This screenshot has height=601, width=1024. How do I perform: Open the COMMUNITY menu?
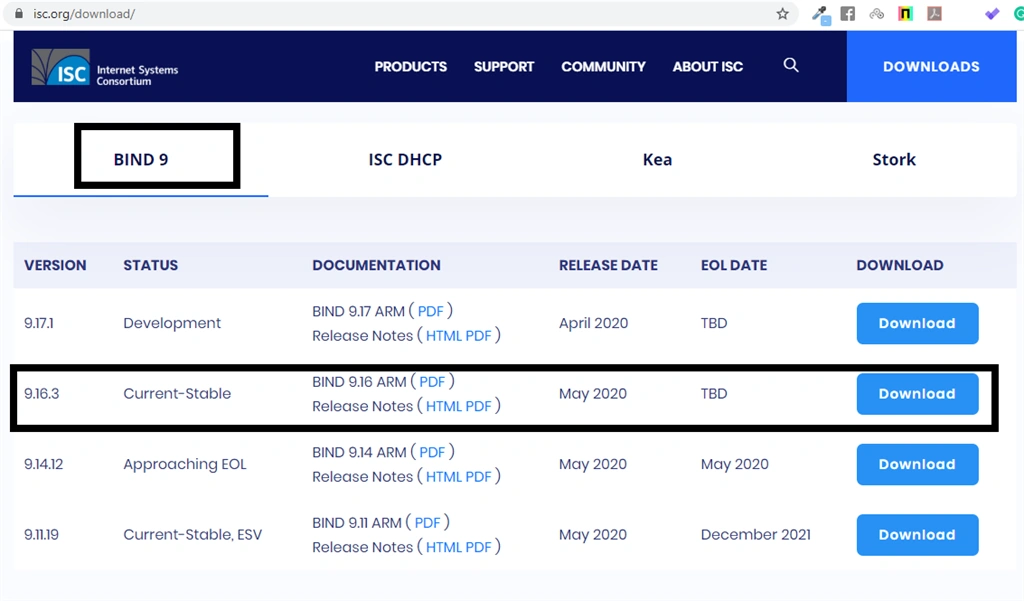[x=603, y=67]
